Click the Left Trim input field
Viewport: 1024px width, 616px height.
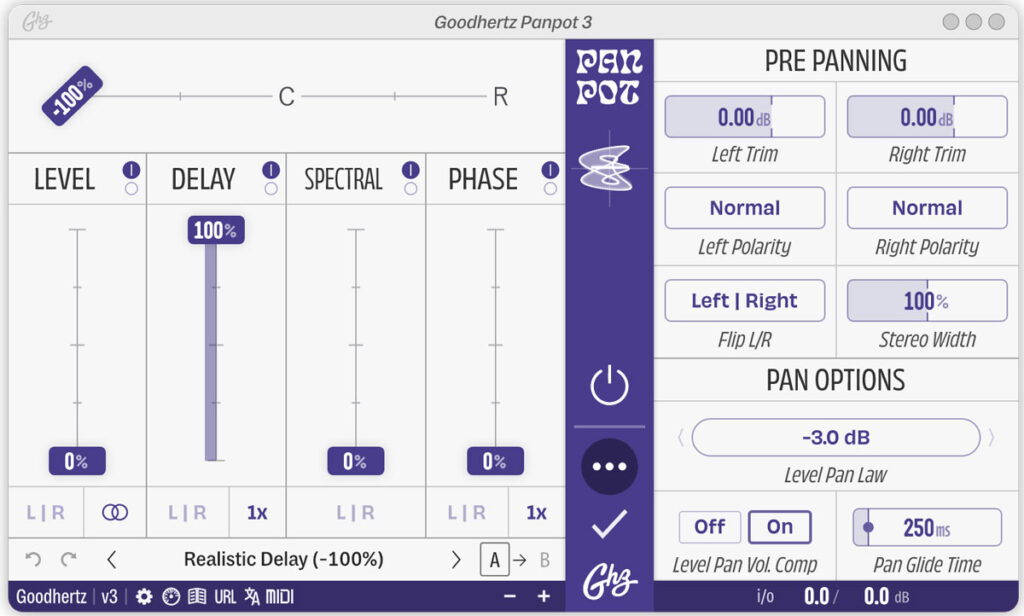(x=744, y=116)
